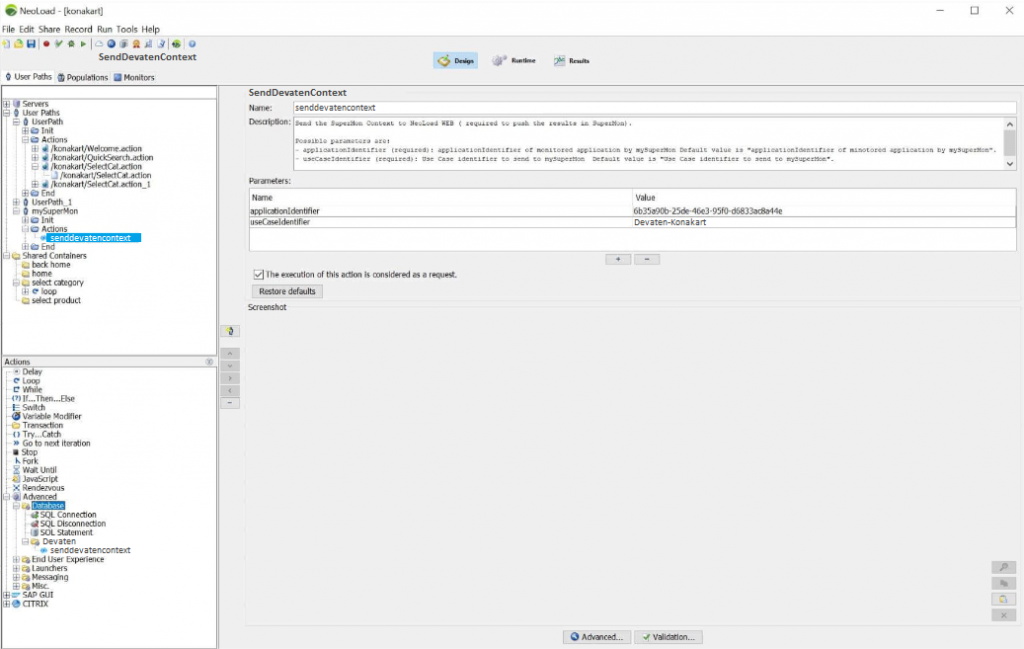Select the Try...Catch action
The image size is (1024, 649).
click(x=41, y=434)
